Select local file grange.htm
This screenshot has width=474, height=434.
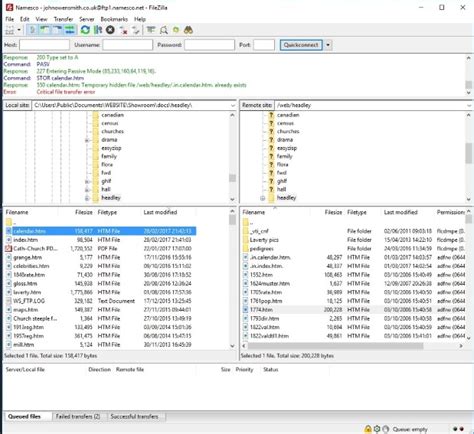click(x=27, y=257)
